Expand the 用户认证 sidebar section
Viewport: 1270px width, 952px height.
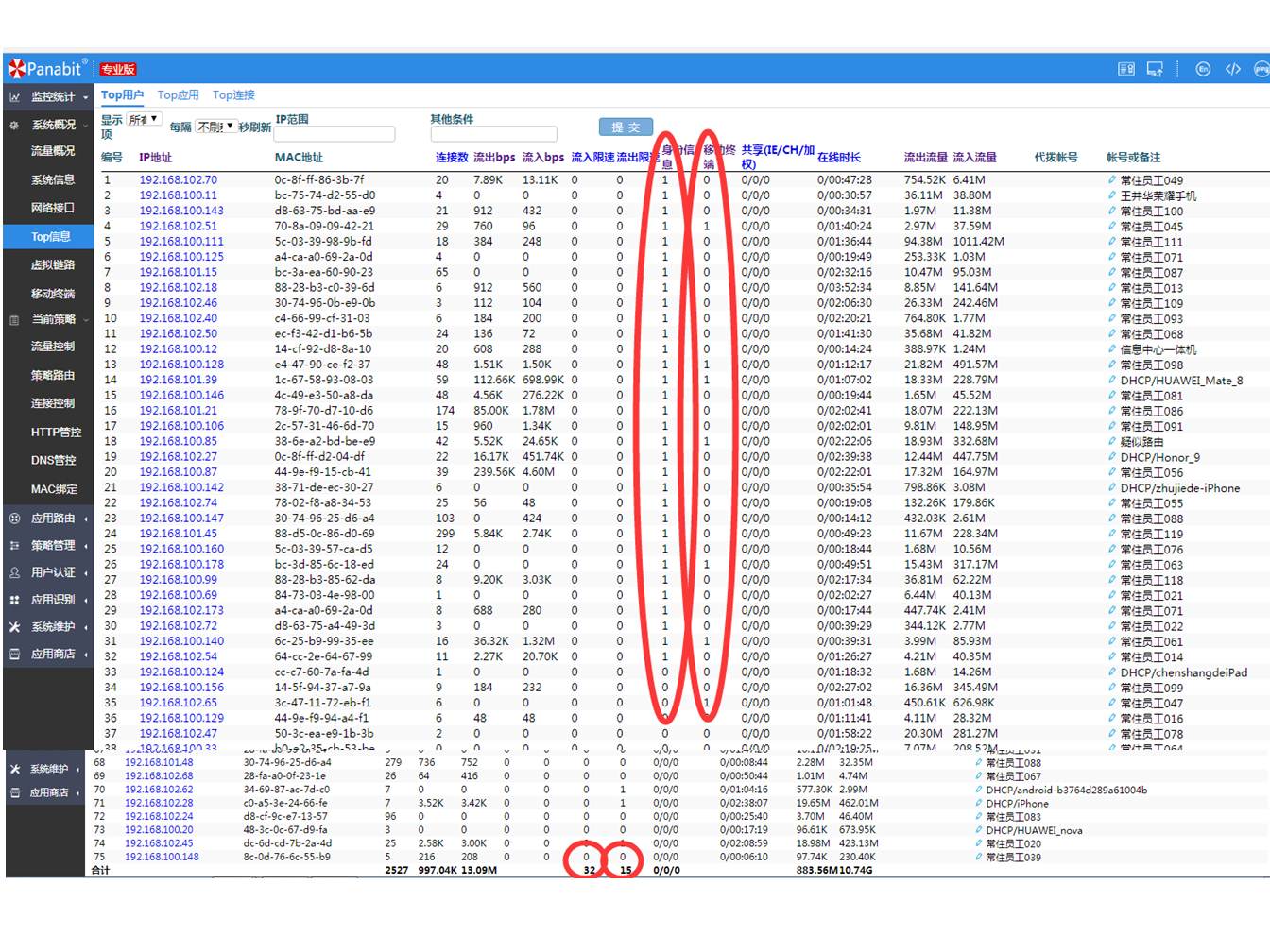coord(85,573)
